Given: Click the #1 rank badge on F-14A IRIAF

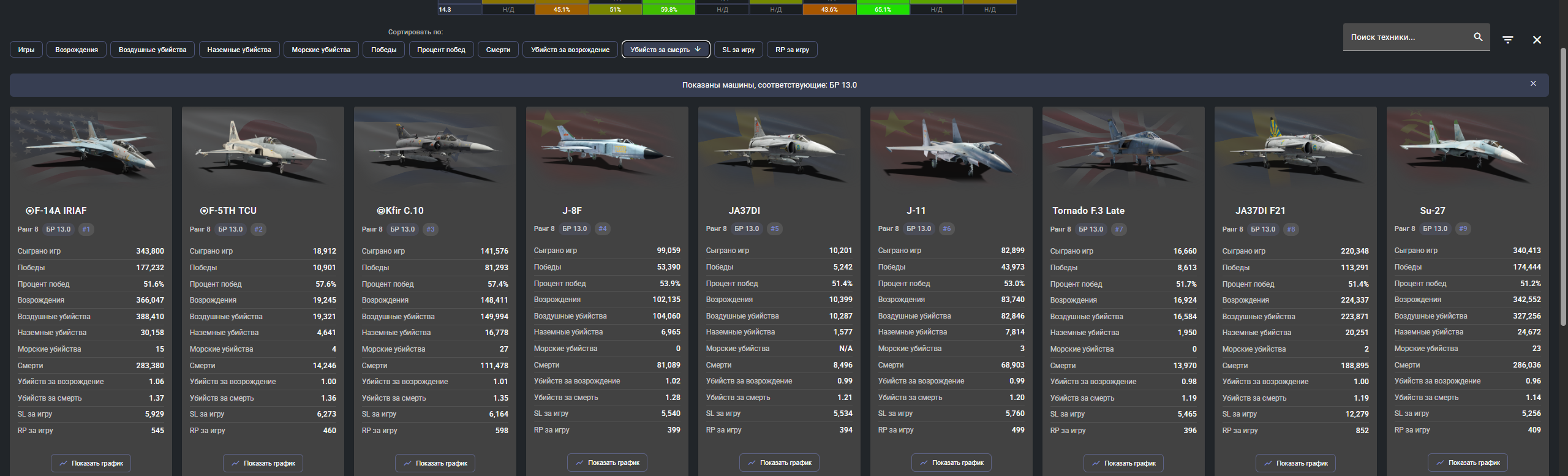Looking at the screenshot, I should point(86,229).
